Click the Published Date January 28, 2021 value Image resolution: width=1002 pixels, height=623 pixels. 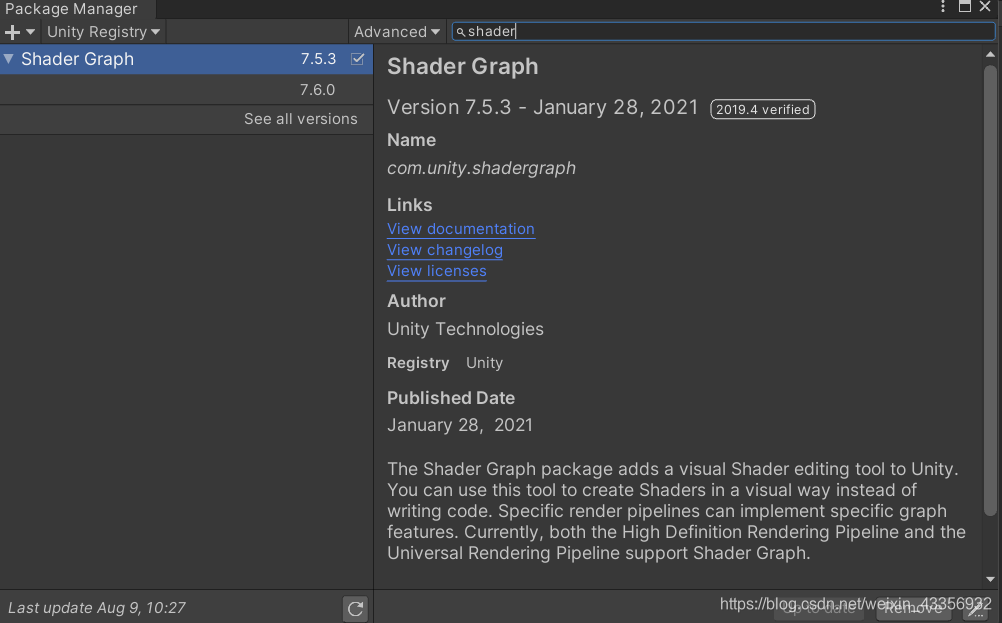point(460,425)
